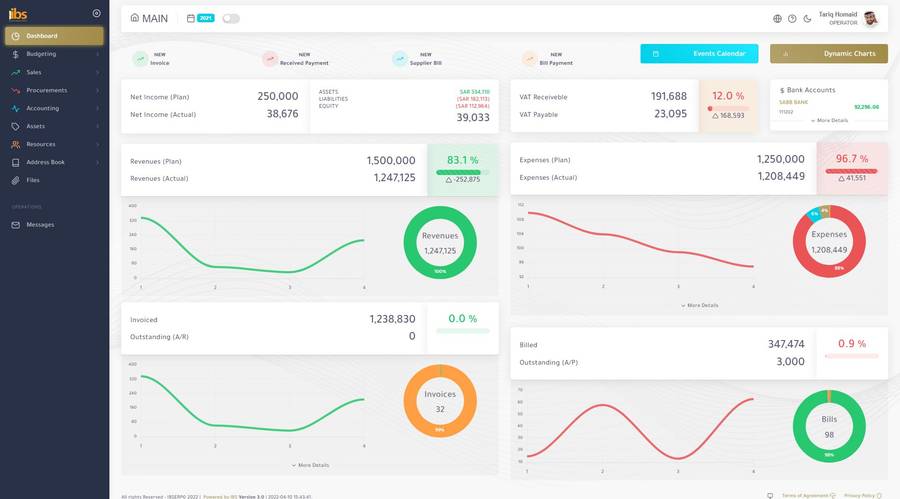The height and width of the screenshot is (499, 900).
Task: Click the red Expenses donut chart
Action: click(829, 241)
